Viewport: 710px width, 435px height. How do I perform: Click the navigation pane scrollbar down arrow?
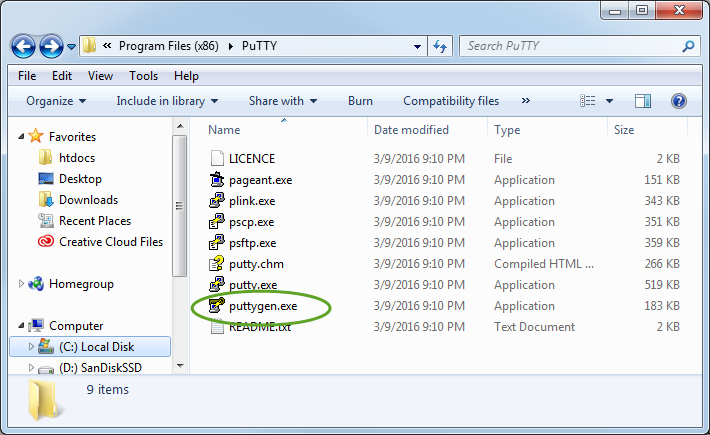click(x=180, y=366)
